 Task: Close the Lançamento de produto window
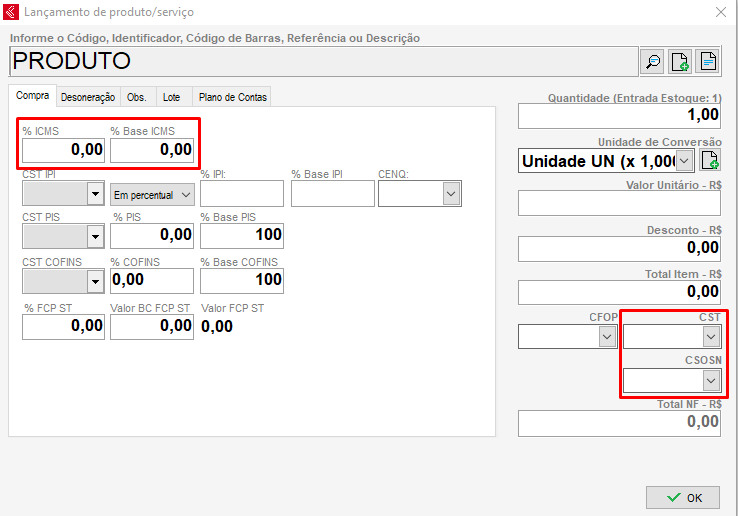tap(720, 12)
